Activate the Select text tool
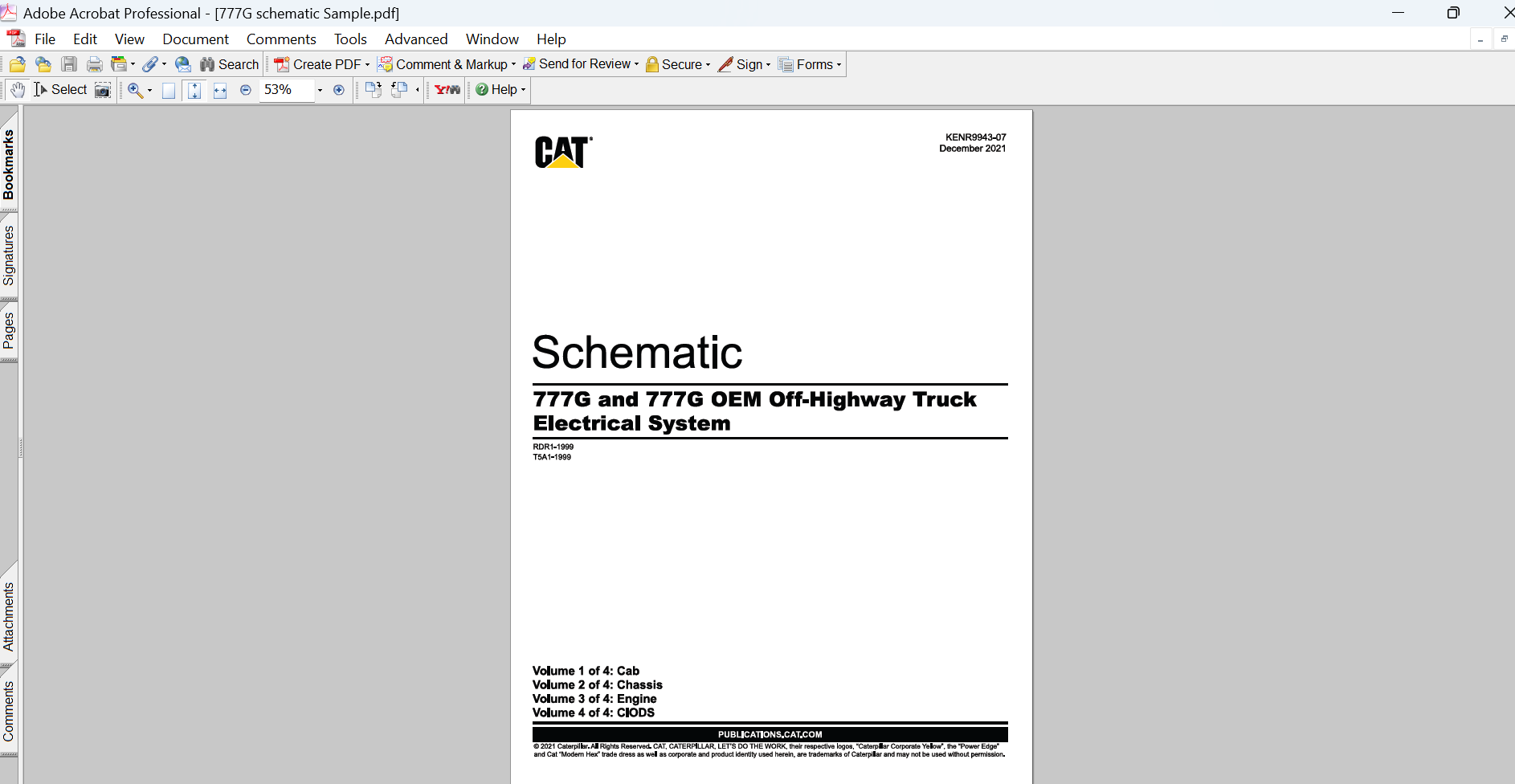This screenshot has height=784, width=1515. coord(60,90)
